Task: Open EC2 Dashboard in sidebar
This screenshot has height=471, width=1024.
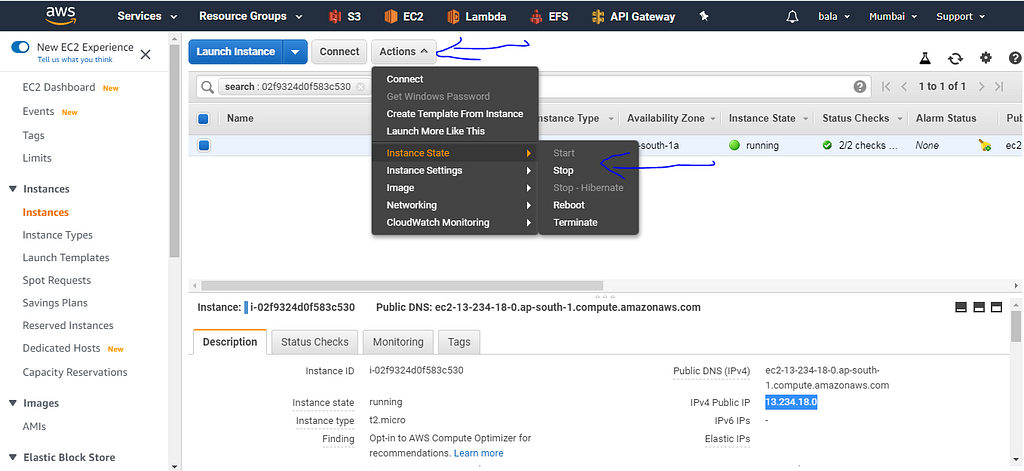Action: (59, 87)
